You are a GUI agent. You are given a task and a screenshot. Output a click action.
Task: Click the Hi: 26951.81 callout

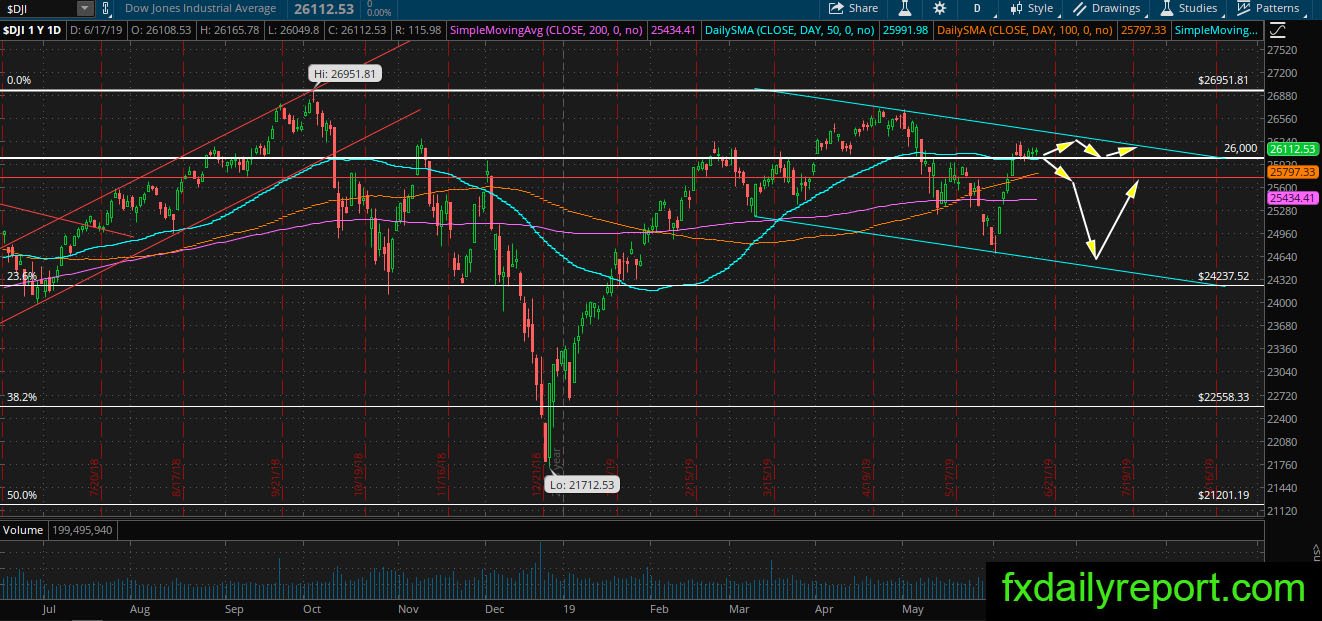click(x=345, y=74)
